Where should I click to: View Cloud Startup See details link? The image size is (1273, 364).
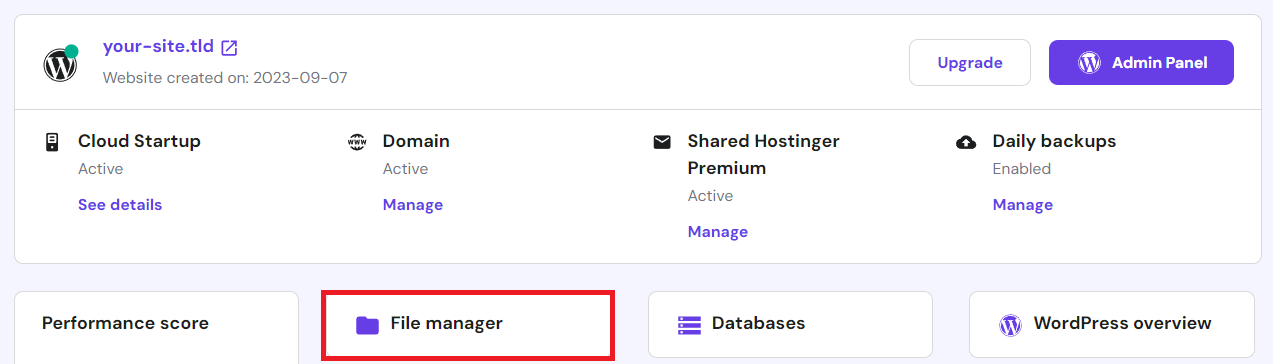pos(120,204)
